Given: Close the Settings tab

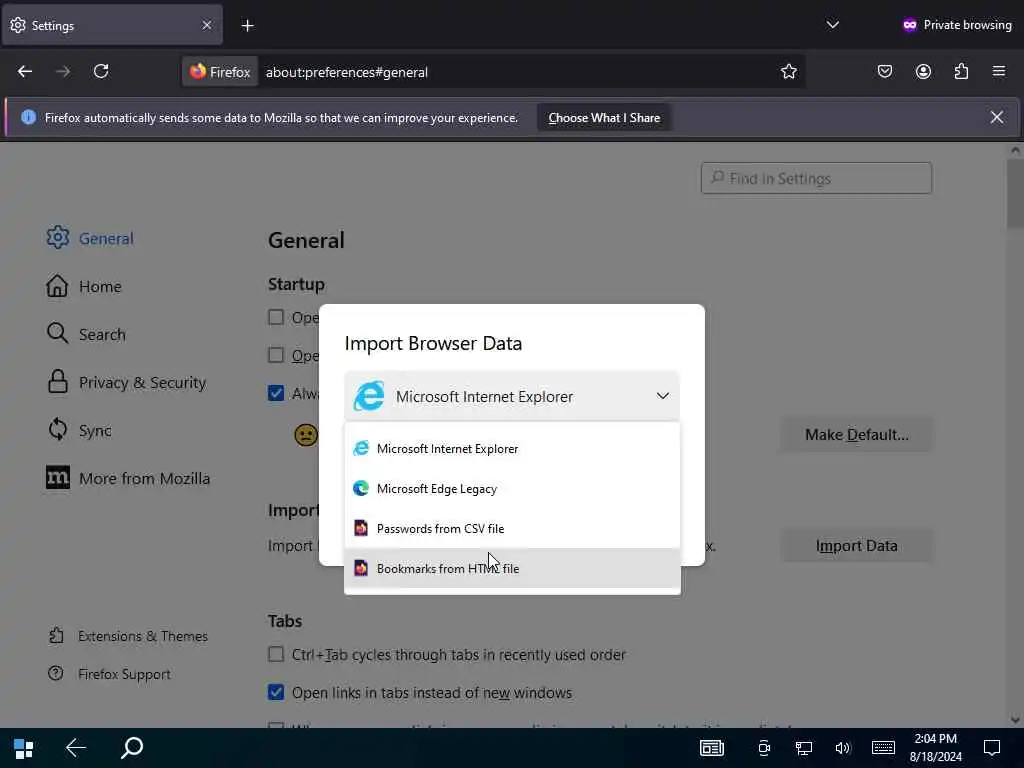Looking at the screenshot, I should point(206,25).
